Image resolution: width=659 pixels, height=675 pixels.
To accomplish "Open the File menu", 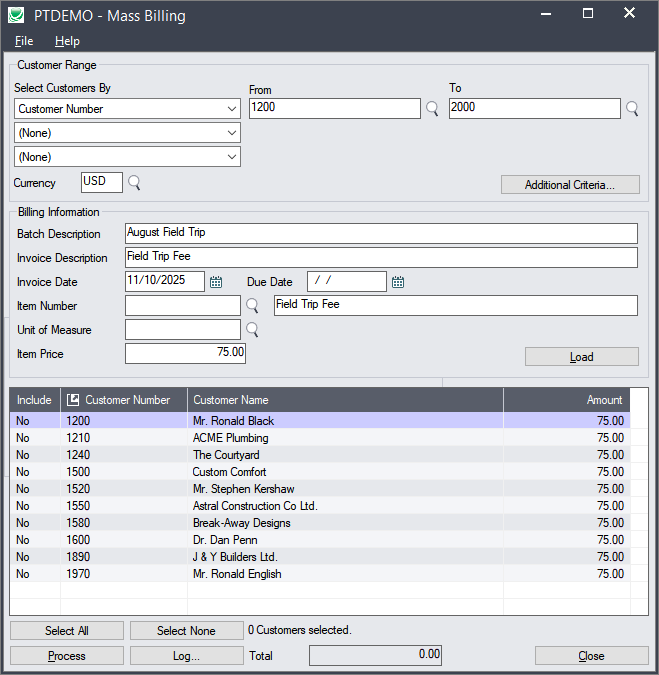I will click(24, 41).
